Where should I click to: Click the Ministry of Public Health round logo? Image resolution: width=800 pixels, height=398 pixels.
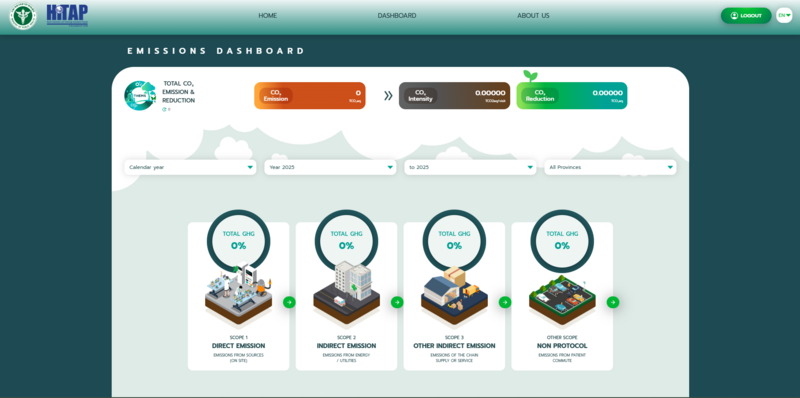[x=23, y=16]
